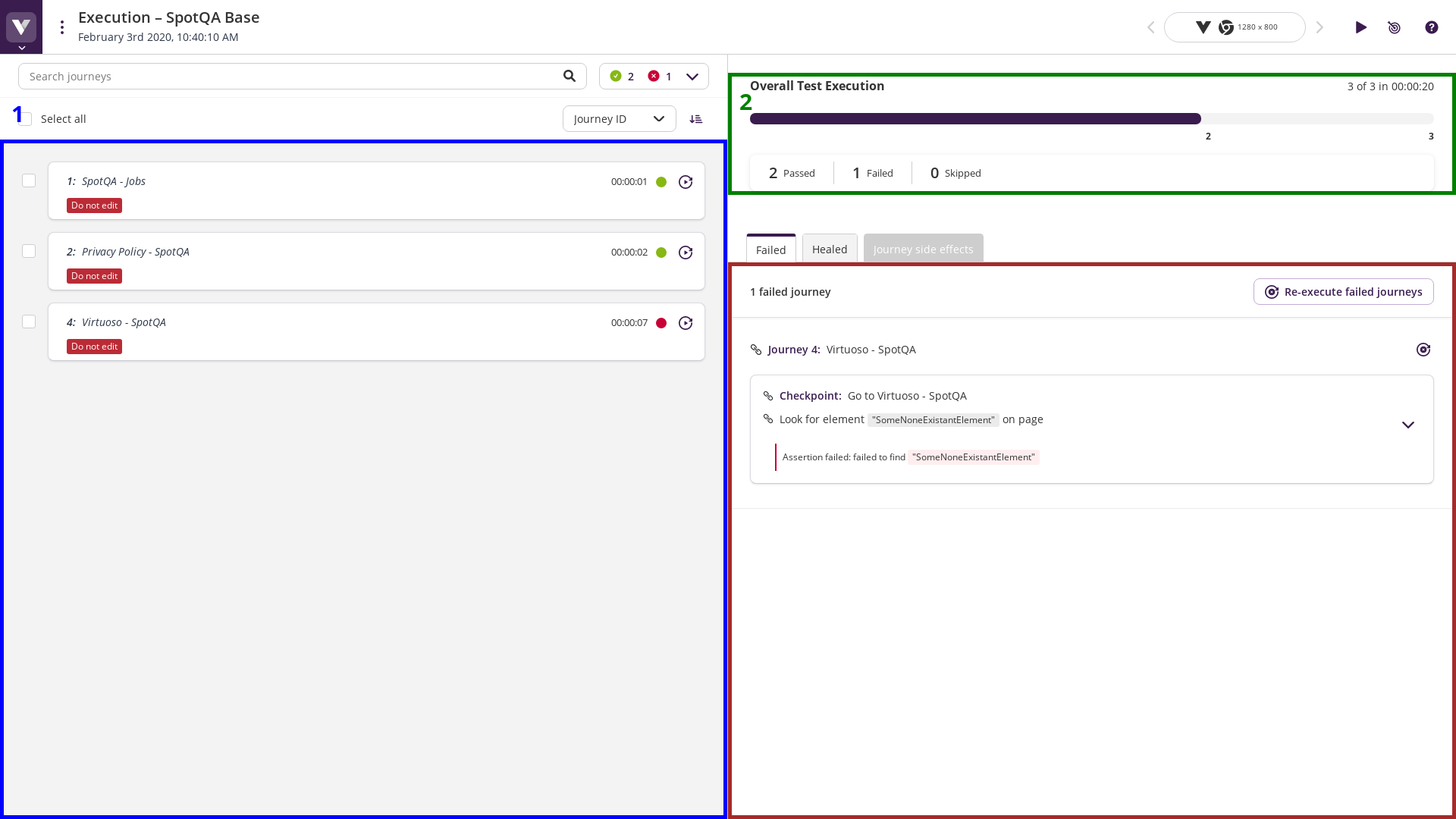Tick the Select all checkbox
Image resolution: width=1456 pixels, height=819 pixels.
pos(26,119)
